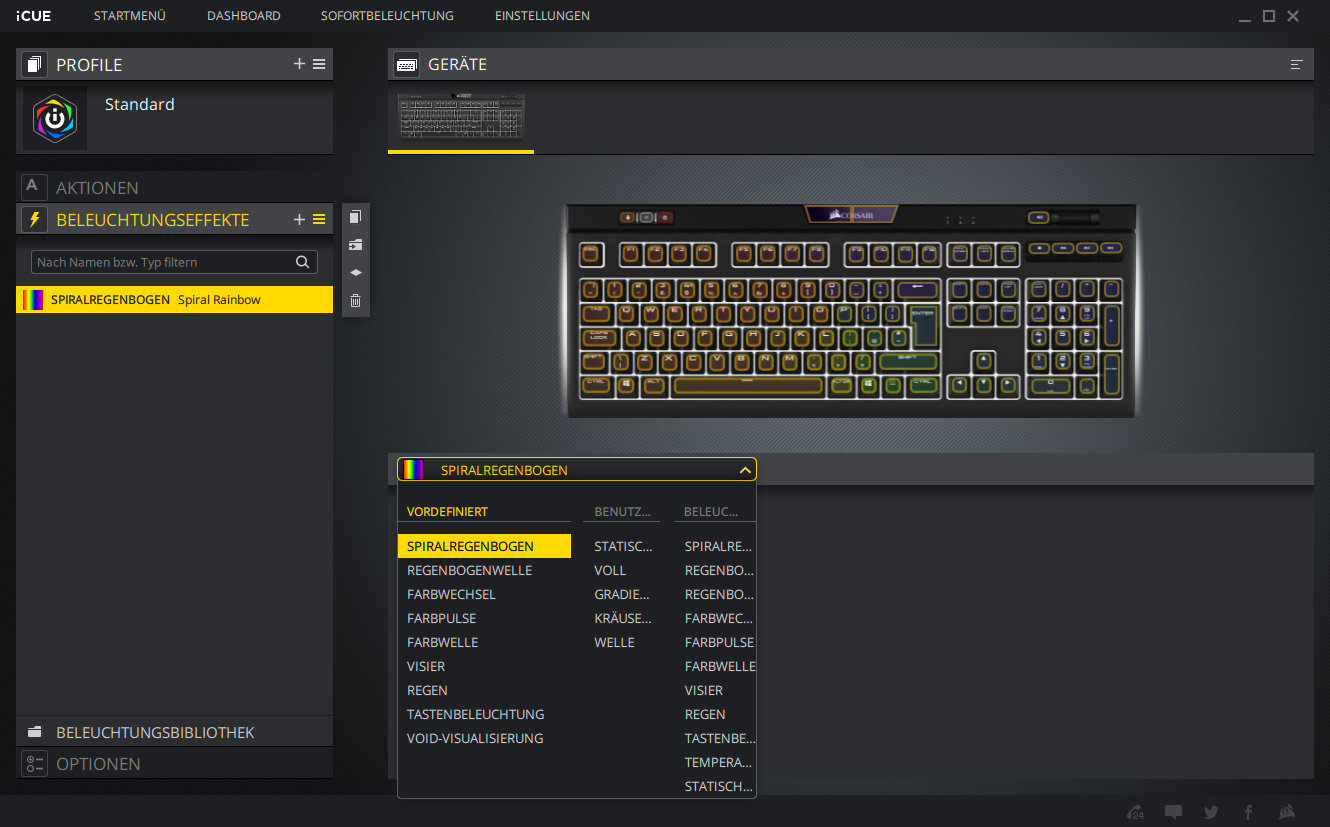Open the STARTMENÜ tab
This screenshot has height=827, width=1330.
129,16
